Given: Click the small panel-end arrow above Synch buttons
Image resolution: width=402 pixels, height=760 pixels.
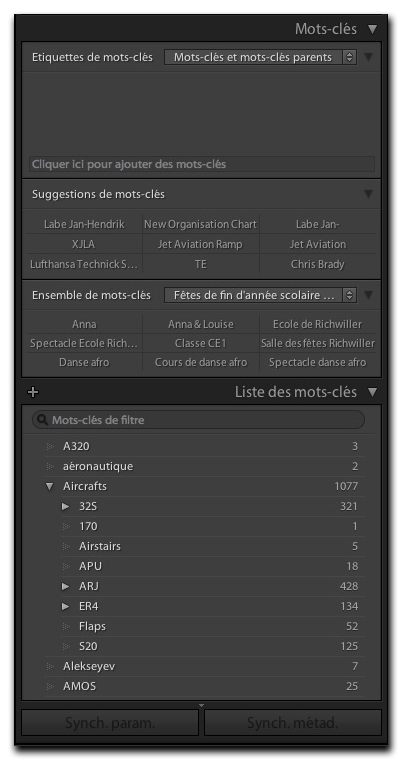Looking at the screenshot, I should (x=202, y=705).
